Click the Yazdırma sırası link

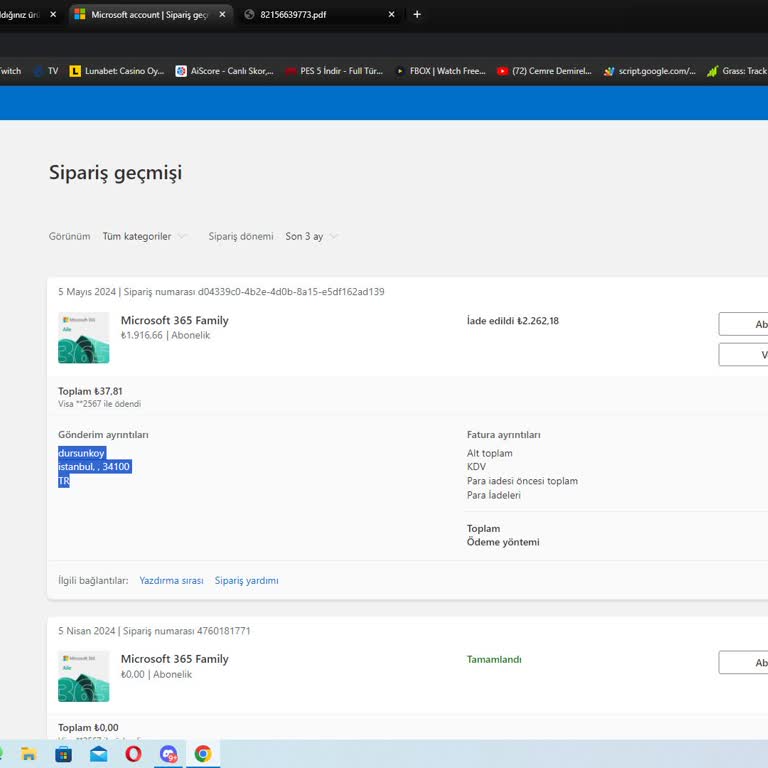click(x=171, y=580)
